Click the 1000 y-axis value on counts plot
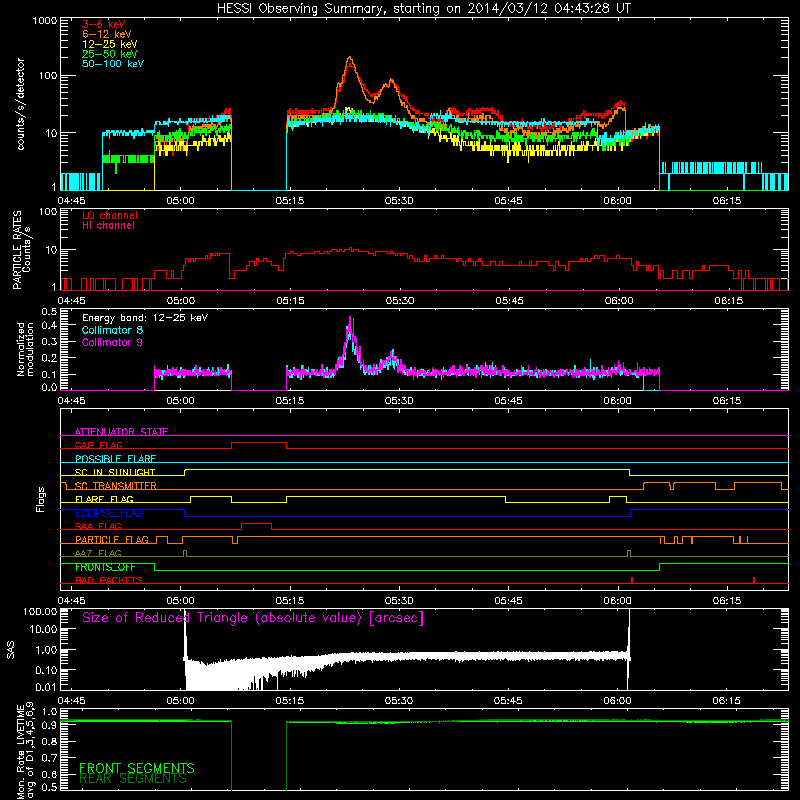The image size is (800, 800). (44, 21)
